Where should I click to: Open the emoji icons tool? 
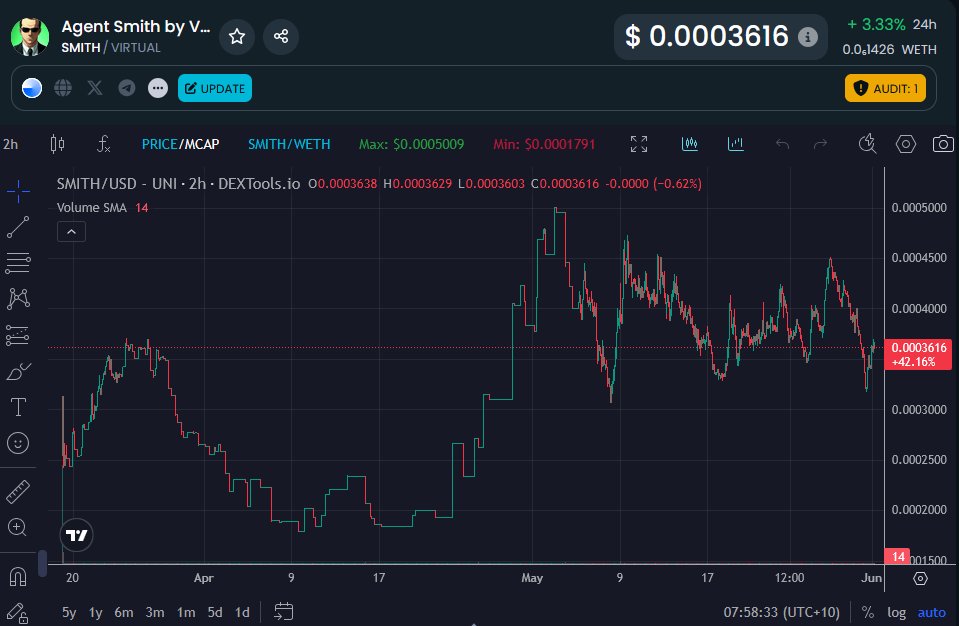click(18, 443)
